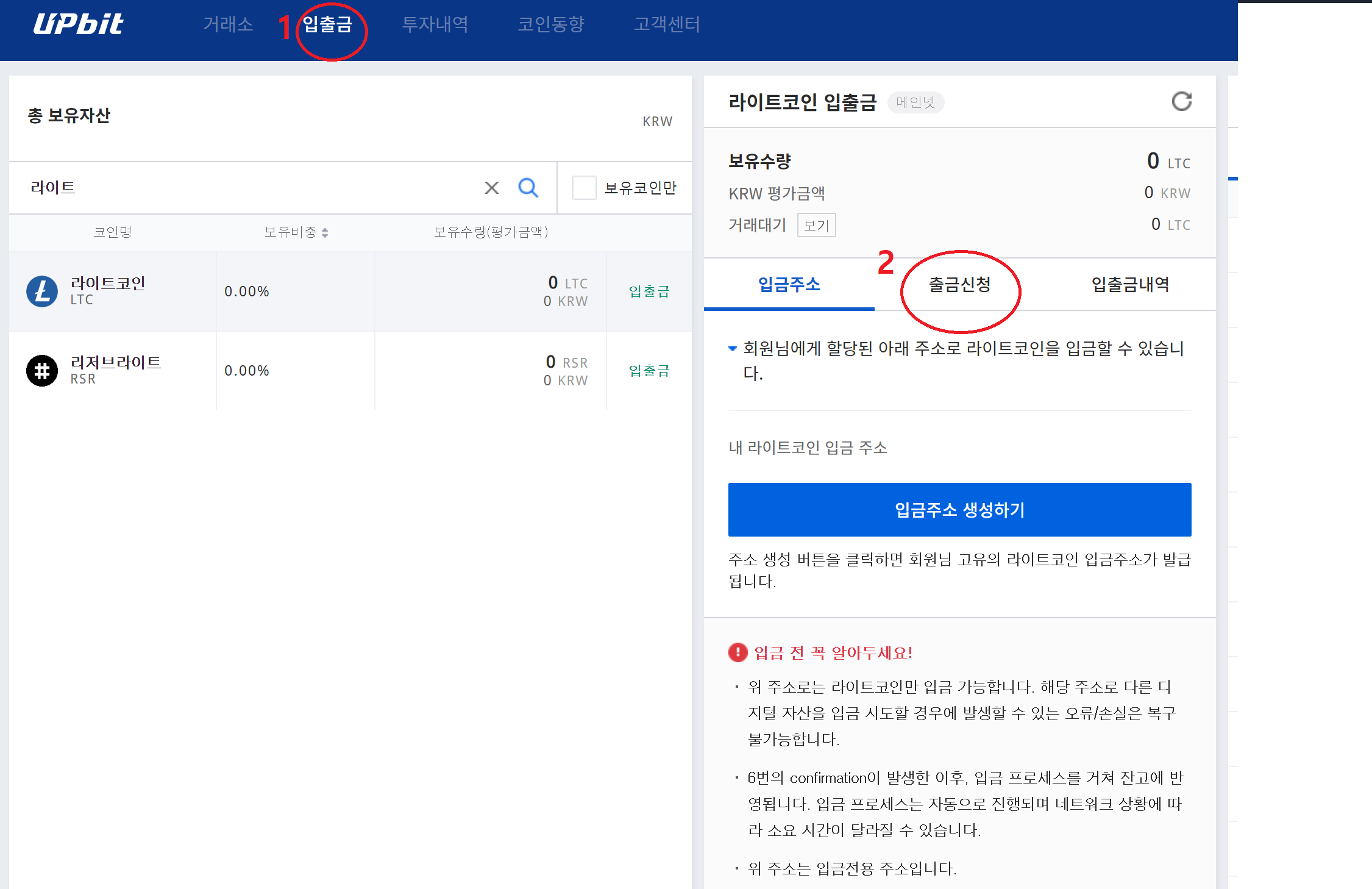Image resolution: width=1372 pixels, height=889 pixels.
Task: Click the search magnifier icon
Action: [x=528, y=188]
